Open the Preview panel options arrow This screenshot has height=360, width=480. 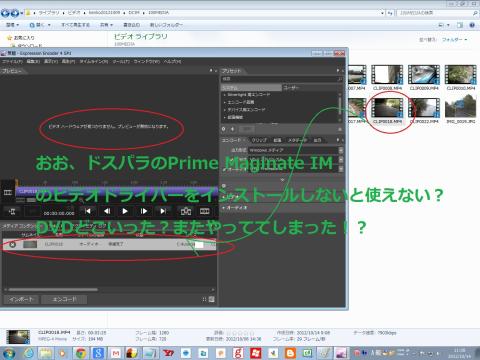[x=211, y=71]
